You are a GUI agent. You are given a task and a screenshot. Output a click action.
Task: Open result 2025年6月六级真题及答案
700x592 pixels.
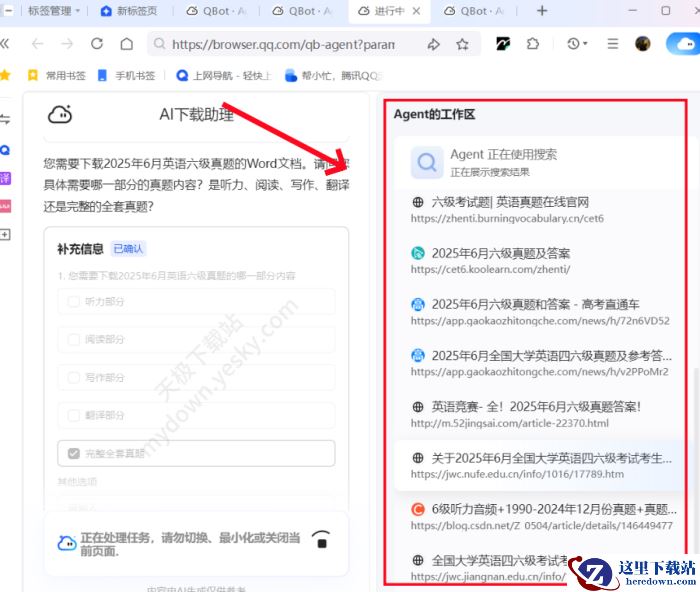[501, 253]
